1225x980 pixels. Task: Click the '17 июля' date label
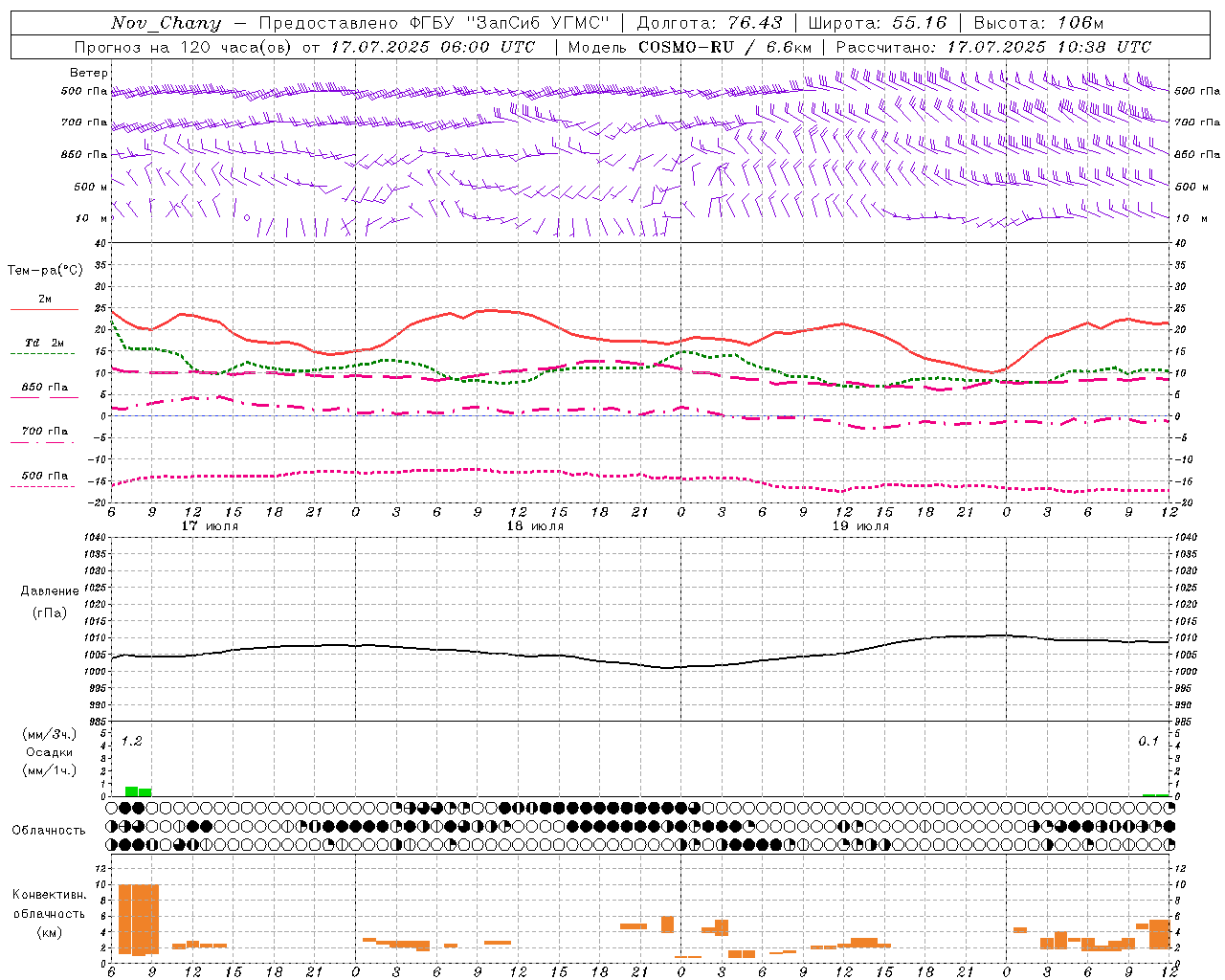[x=210, y=526]
